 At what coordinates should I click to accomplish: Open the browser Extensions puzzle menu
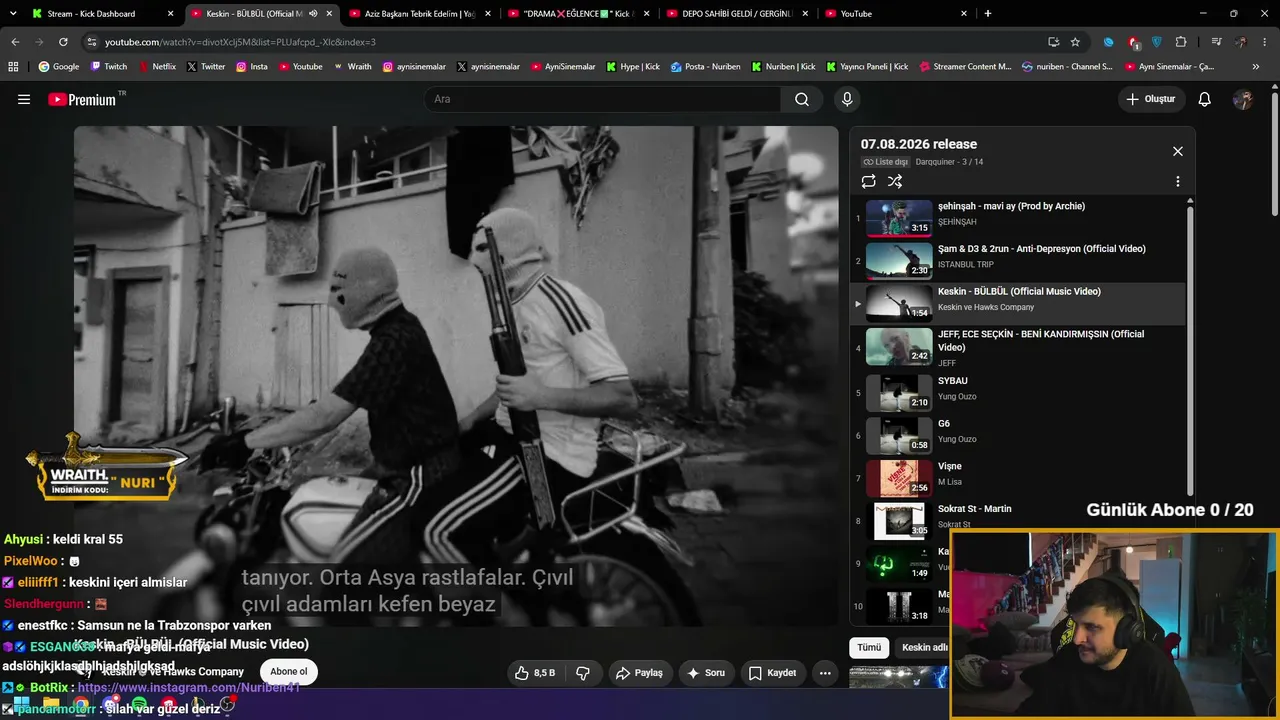(1181, 42)
